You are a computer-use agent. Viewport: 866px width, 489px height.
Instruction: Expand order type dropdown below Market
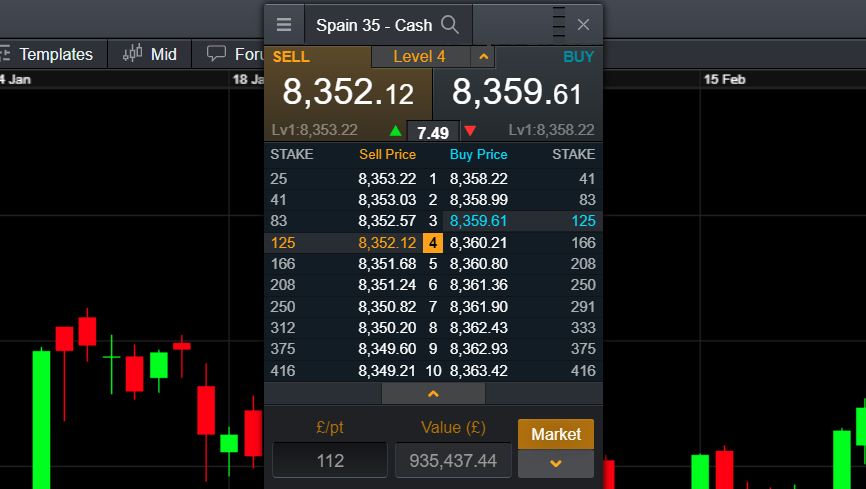[x=556, y=464]
